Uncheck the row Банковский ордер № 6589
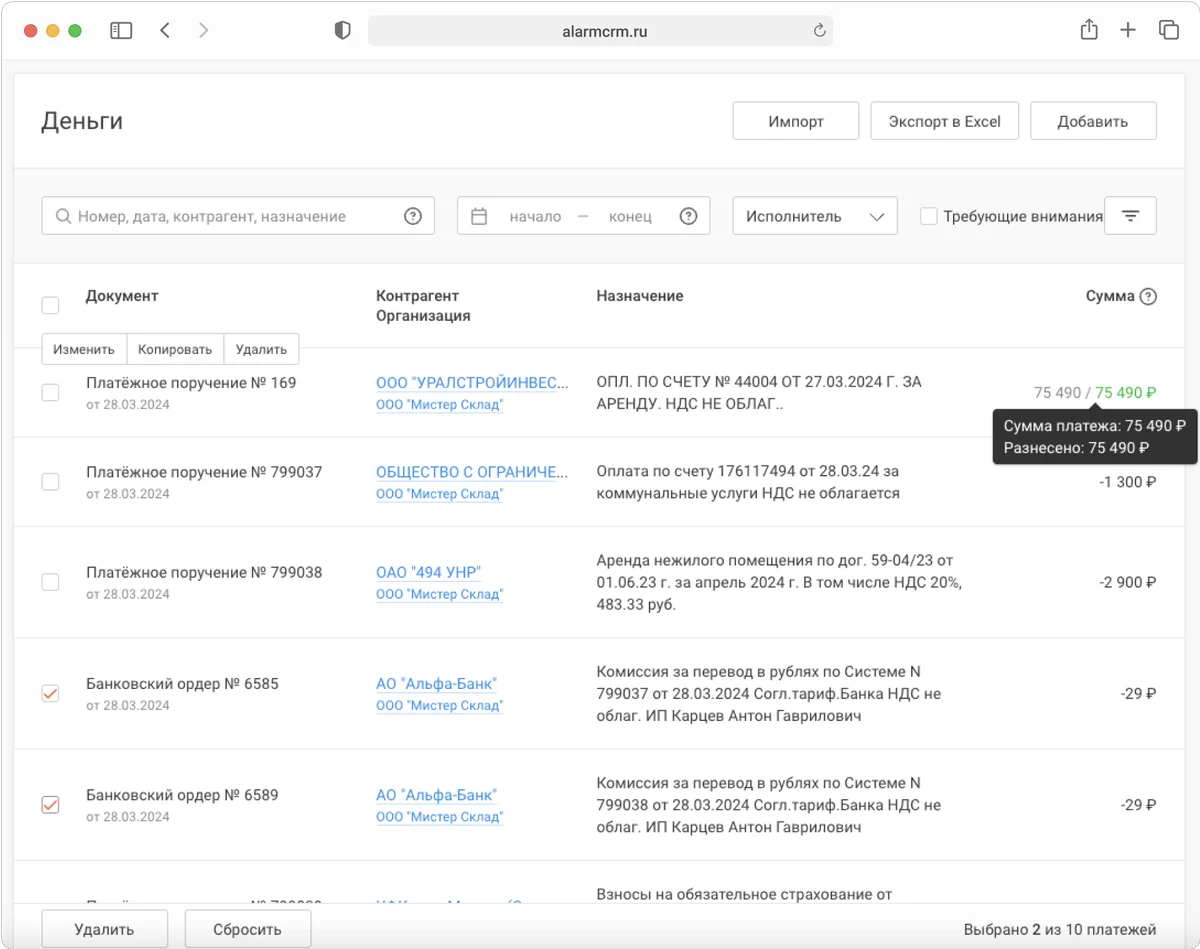Image resolution: width=1200 pixels, height=949 pixels. [50, 804]
